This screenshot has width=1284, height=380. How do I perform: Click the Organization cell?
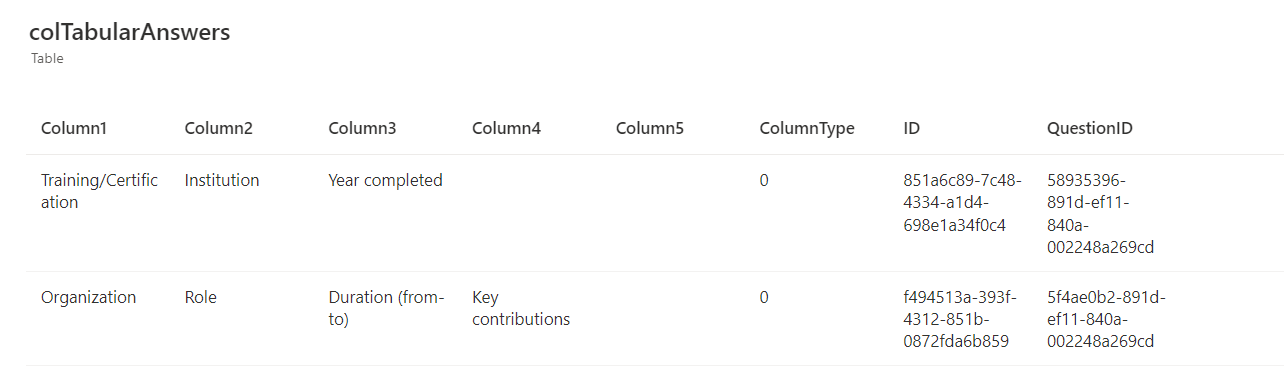click(x=88, y=298)
